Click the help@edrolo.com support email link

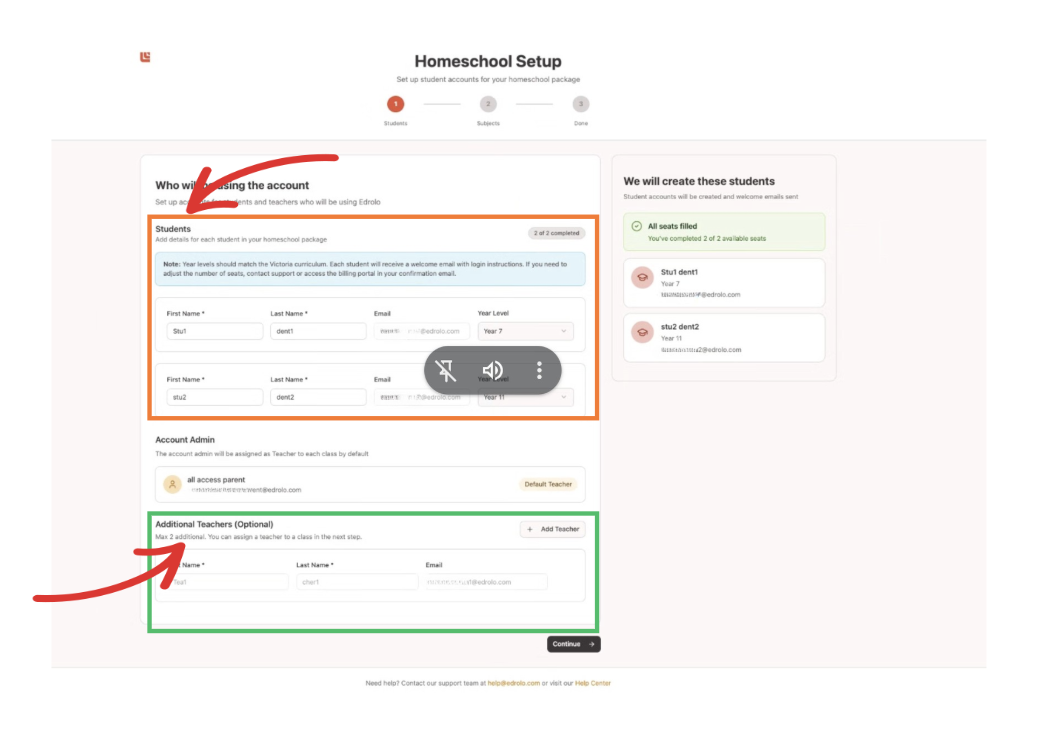[x=513, y=683]
